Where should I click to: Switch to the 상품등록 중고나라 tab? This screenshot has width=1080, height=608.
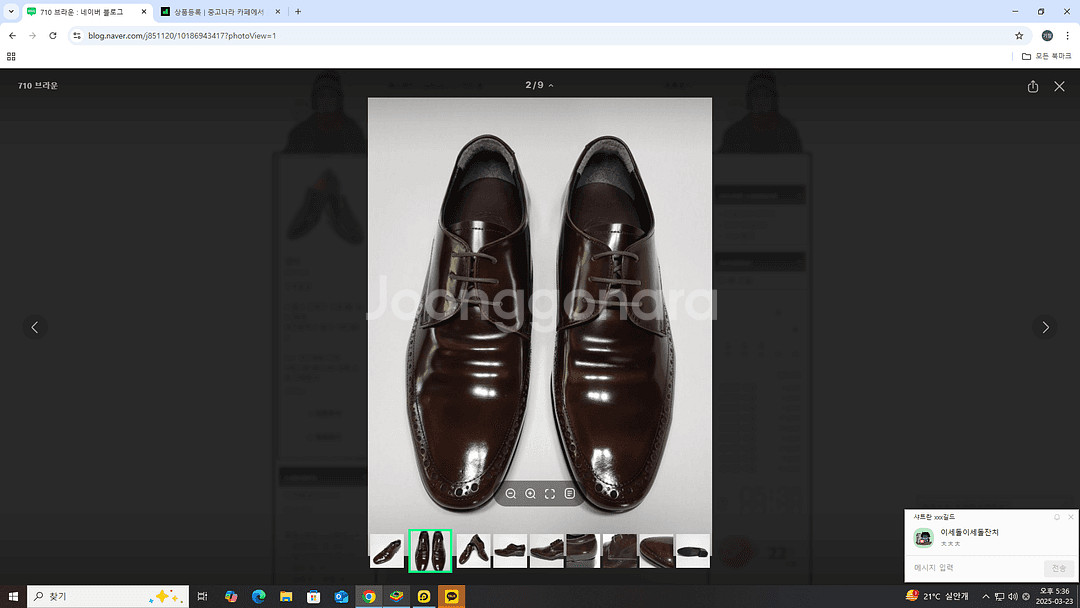coord(219,12)
